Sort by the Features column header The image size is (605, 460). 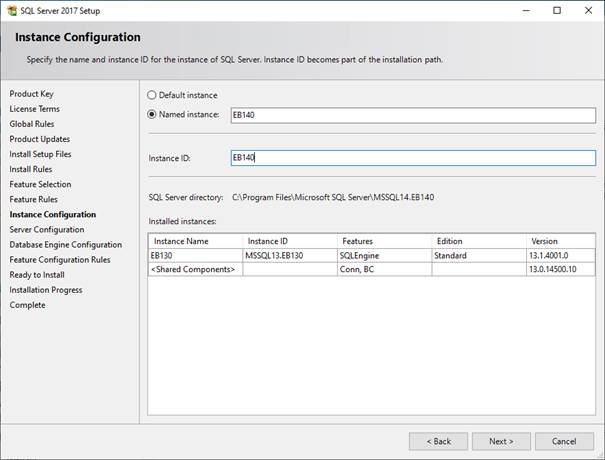(385, 241)
